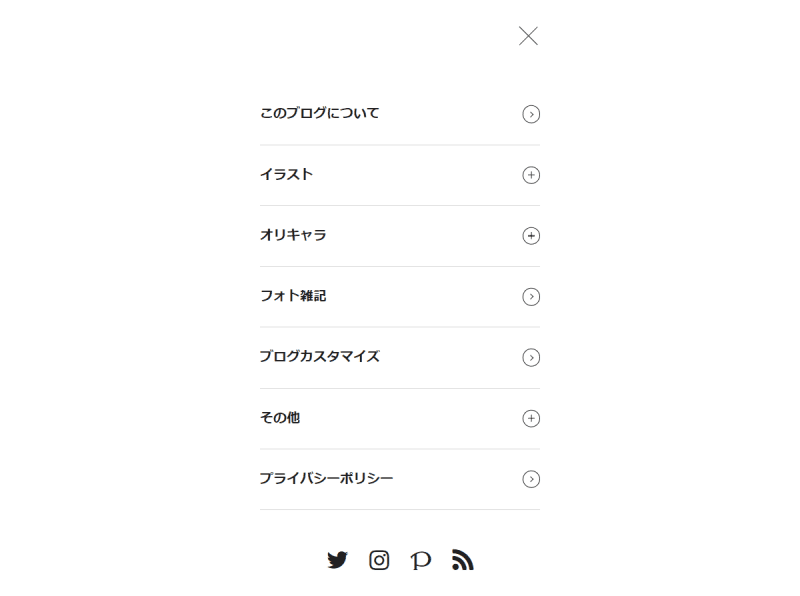This screenshot has height=596, width=800.
Task: Expand the オリキャラ submenu plus icon
Action: [x=531, y=236]
